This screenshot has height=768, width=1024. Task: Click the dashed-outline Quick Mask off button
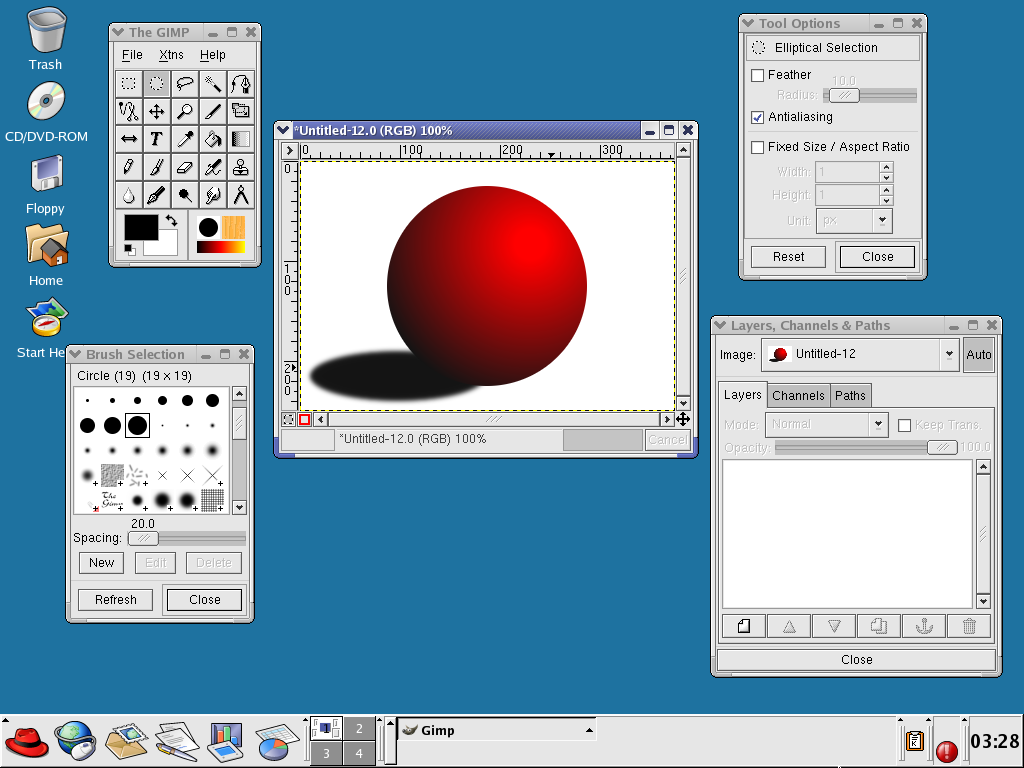pyautogui.click(x=289, y=419)
